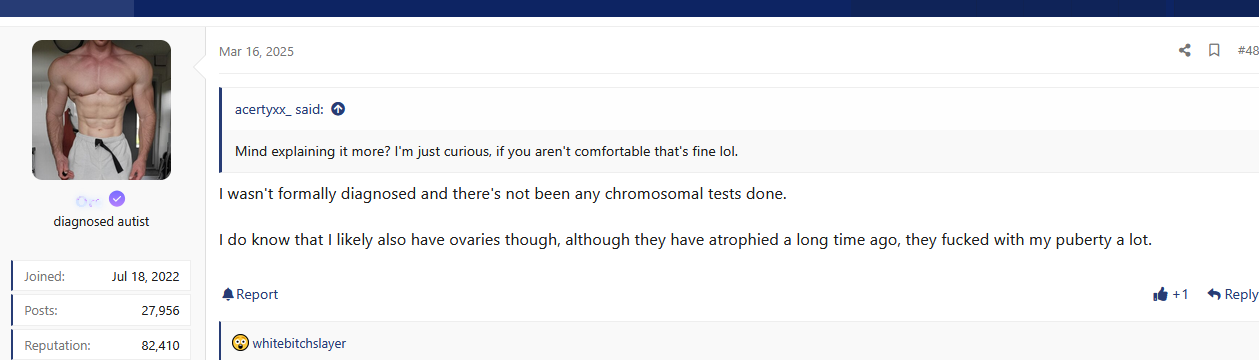Click the thumbs-up +1 icon
The image size is (1259, 360).
tap(1160, 294)
